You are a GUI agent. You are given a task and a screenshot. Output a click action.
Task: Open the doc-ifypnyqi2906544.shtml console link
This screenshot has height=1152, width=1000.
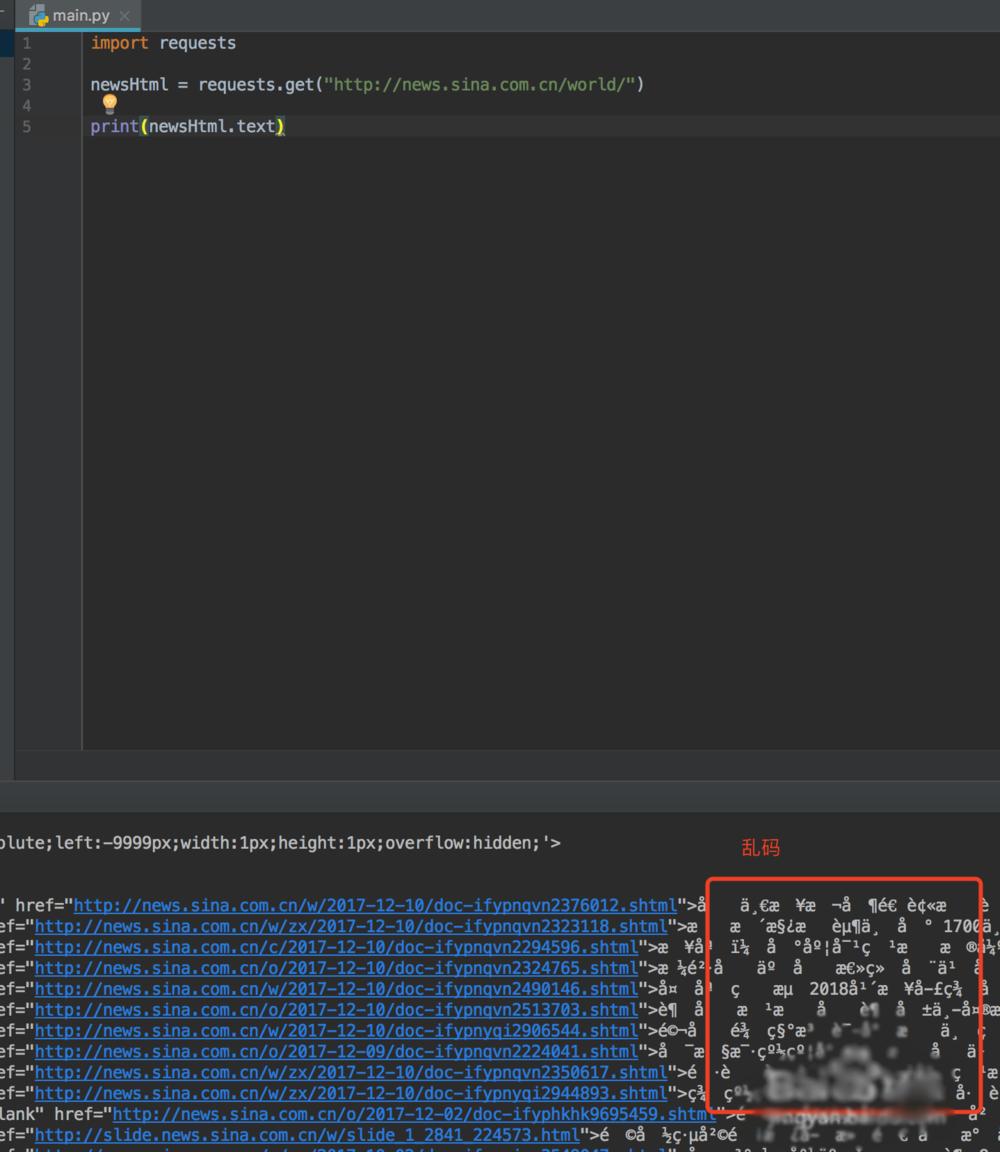(x=335, y=1032)
